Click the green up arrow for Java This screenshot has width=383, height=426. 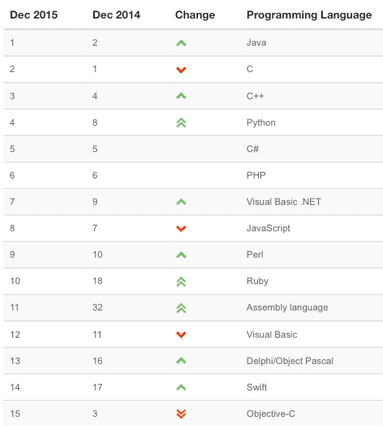[181, 43]
